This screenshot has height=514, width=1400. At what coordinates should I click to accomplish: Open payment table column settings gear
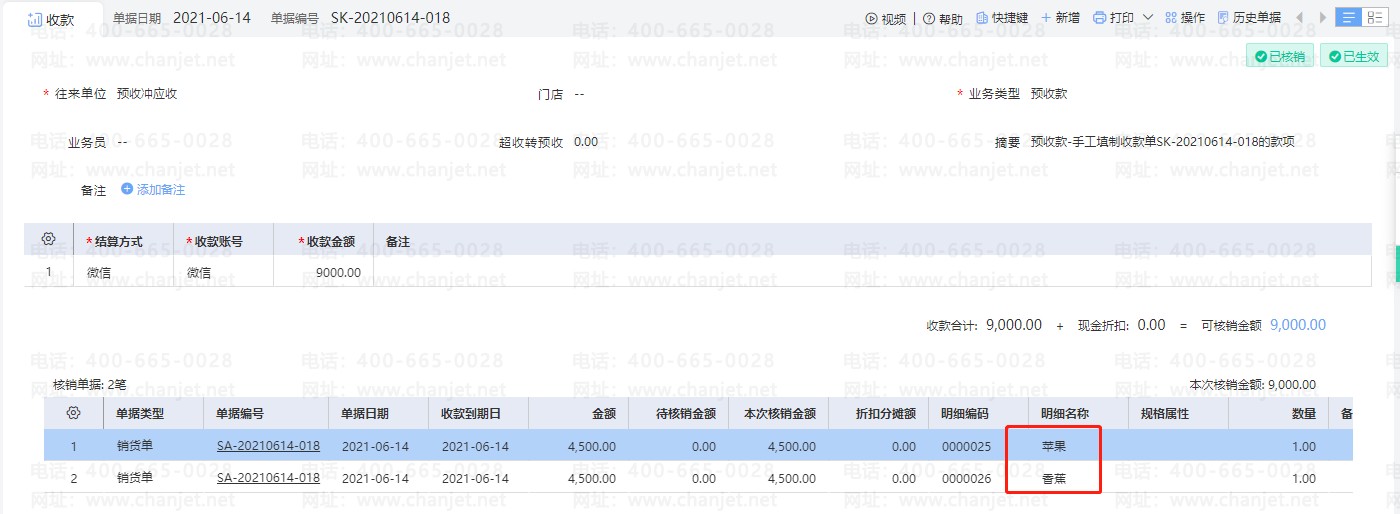pos(48,240)
